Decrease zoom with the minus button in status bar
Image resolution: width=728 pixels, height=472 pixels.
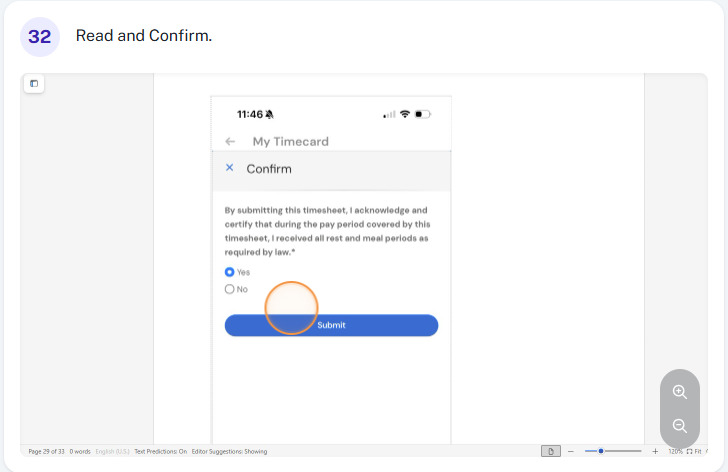tap(571, 451)
